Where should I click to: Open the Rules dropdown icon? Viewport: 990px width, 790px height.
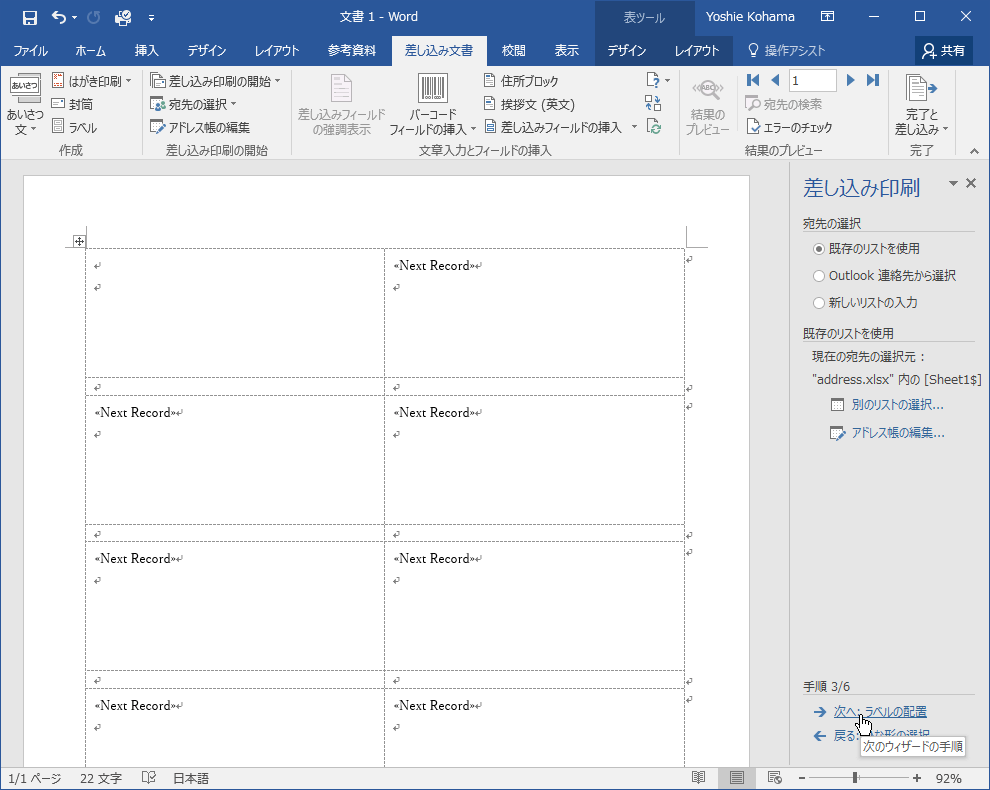tap(657, 80)
